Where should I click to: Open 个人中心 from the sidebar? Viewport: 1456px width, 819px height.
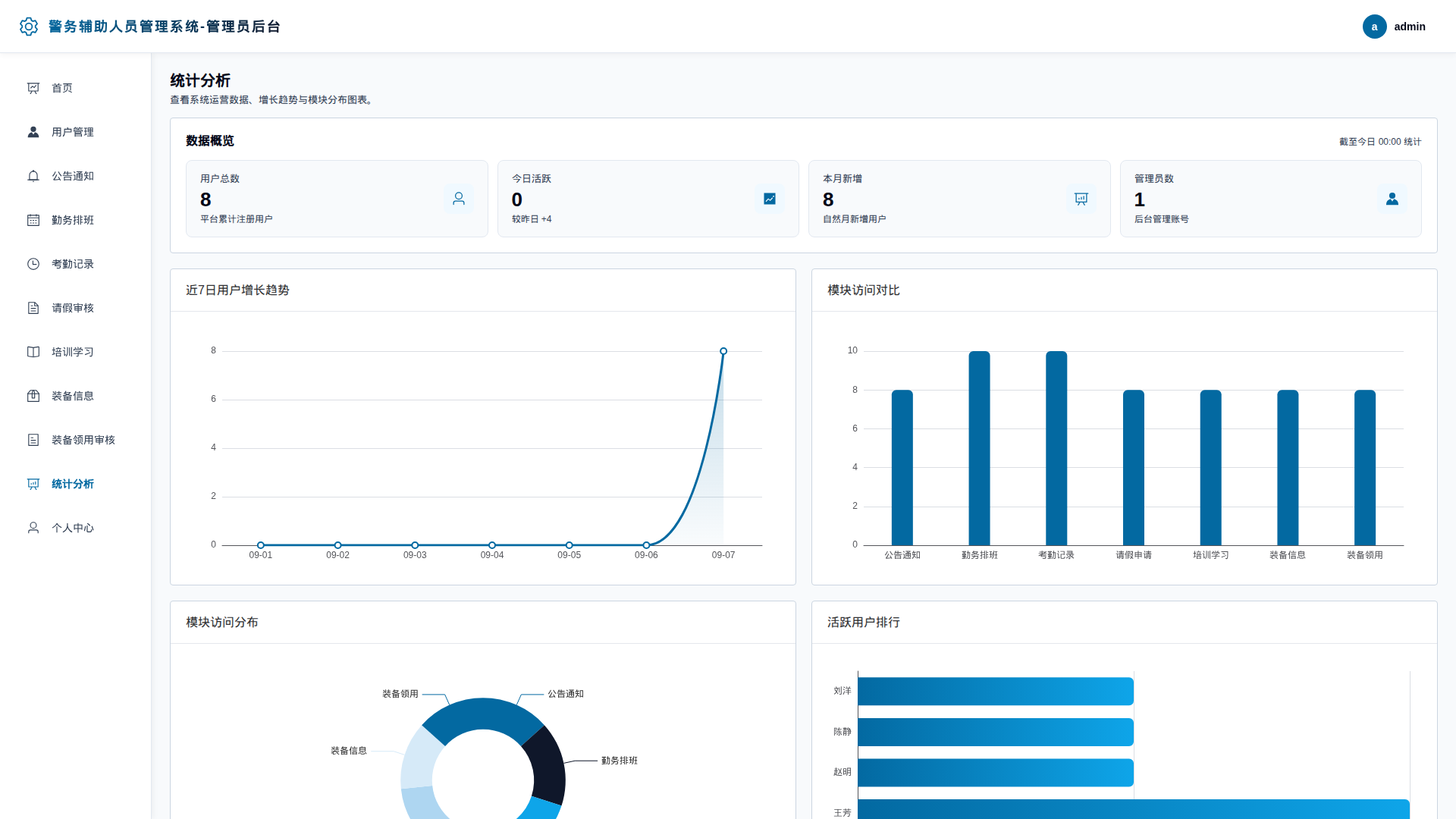pos(76,528)
